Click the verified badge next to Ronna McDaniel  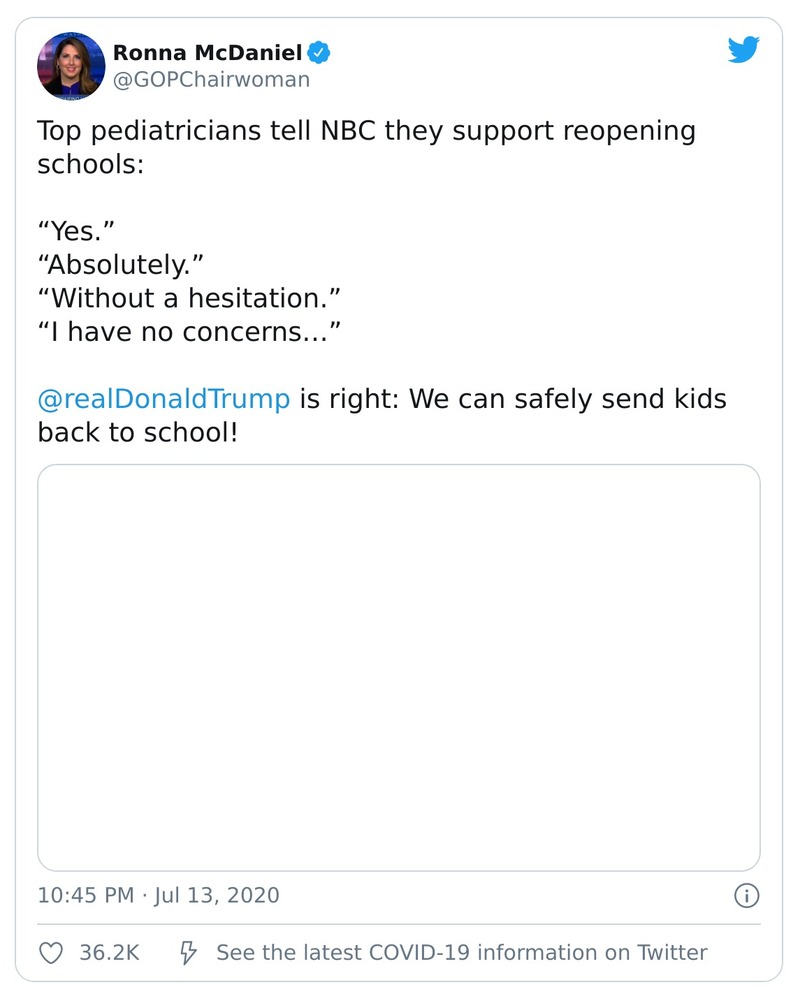319,53
